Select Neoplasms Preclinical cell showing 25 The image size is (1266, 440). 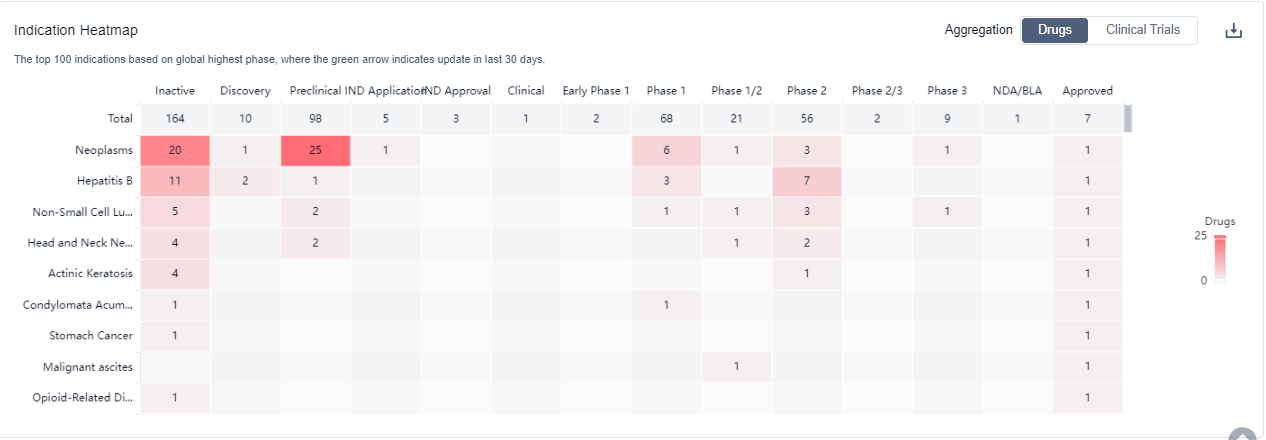[x=315, y=150]
